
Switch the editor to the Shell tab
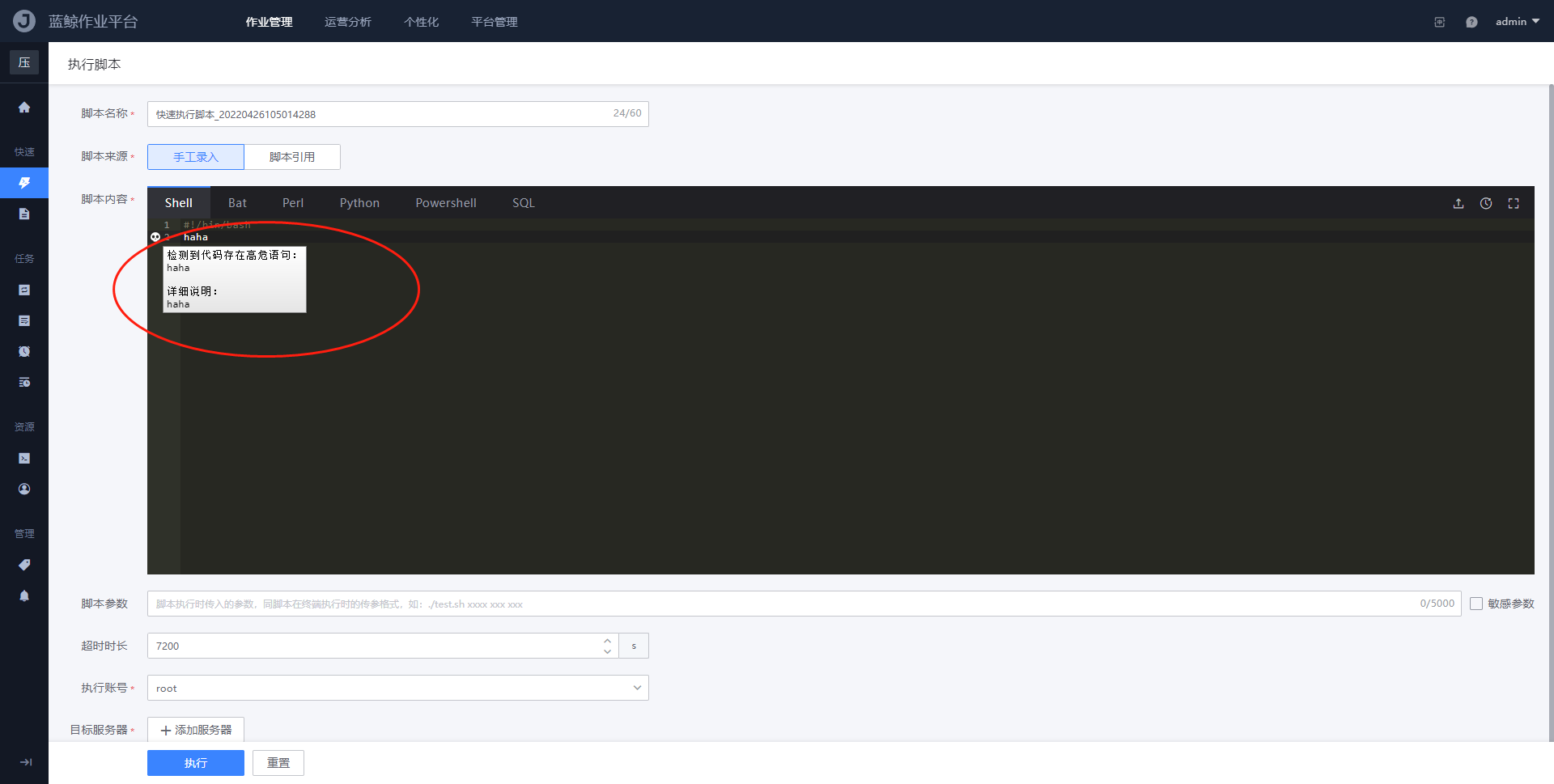[x=179, y=203]
